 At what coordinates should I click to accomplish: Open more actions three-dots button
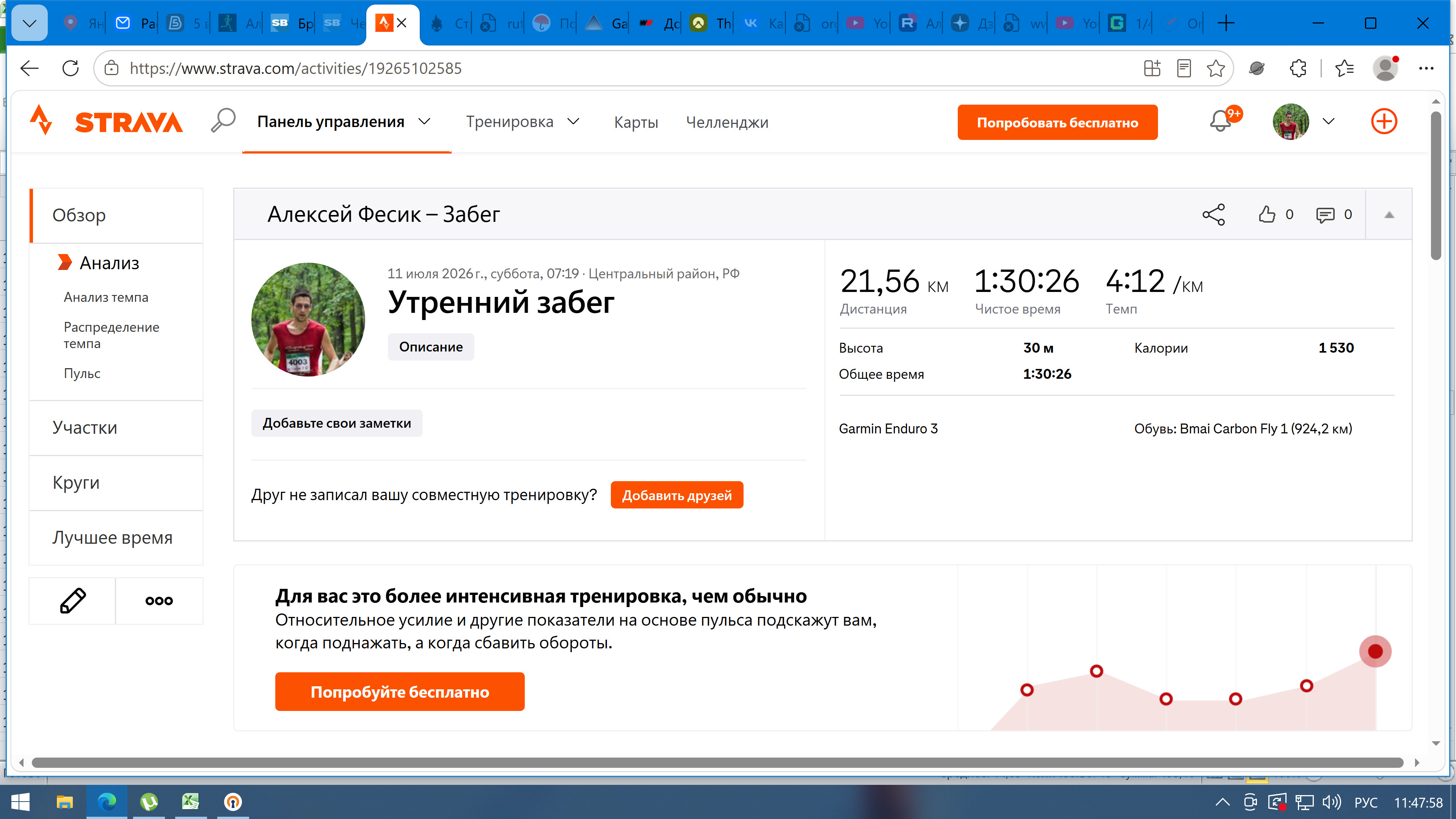[159, 600]
